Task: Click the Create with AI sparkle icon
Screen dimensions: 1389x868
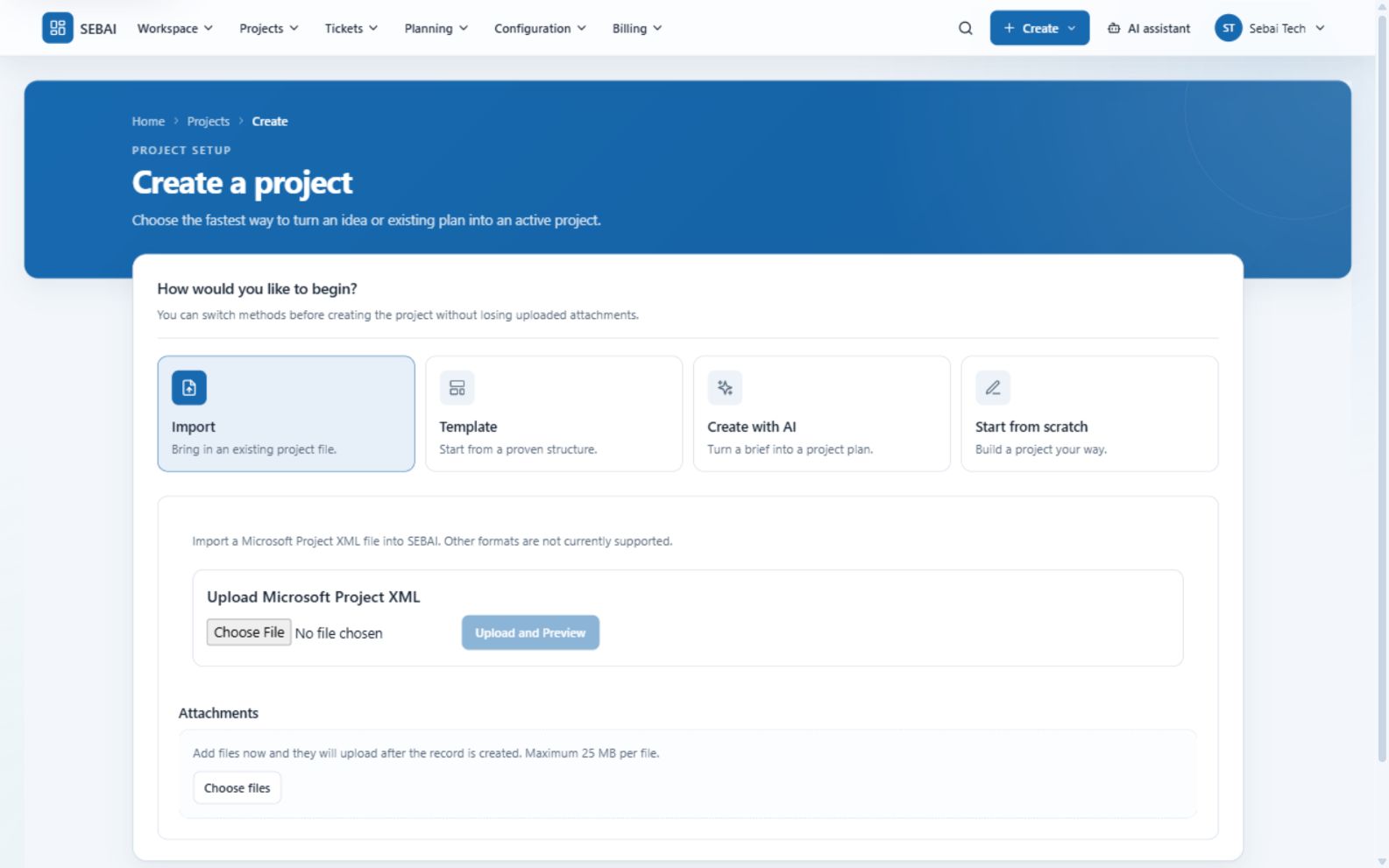Action: (x=725, y=388)
